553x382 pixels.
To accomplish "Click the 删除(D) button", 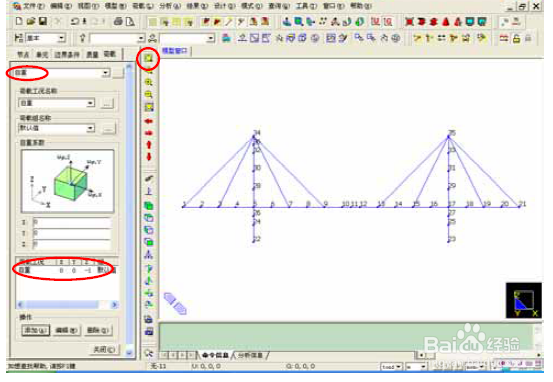I will [x=98, y=330].
